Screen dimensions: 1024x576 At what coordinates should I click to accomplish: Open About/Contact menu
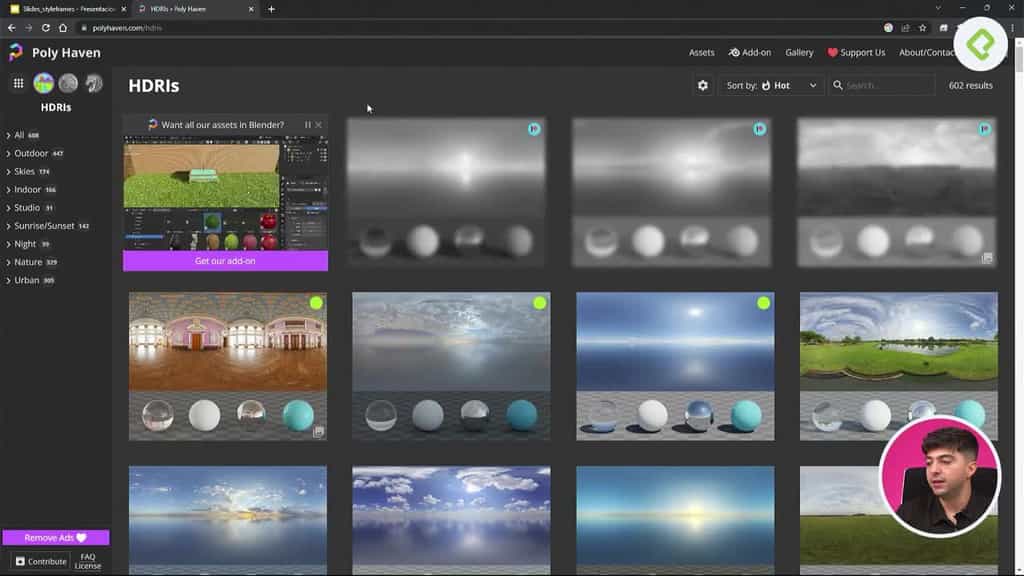927,53
